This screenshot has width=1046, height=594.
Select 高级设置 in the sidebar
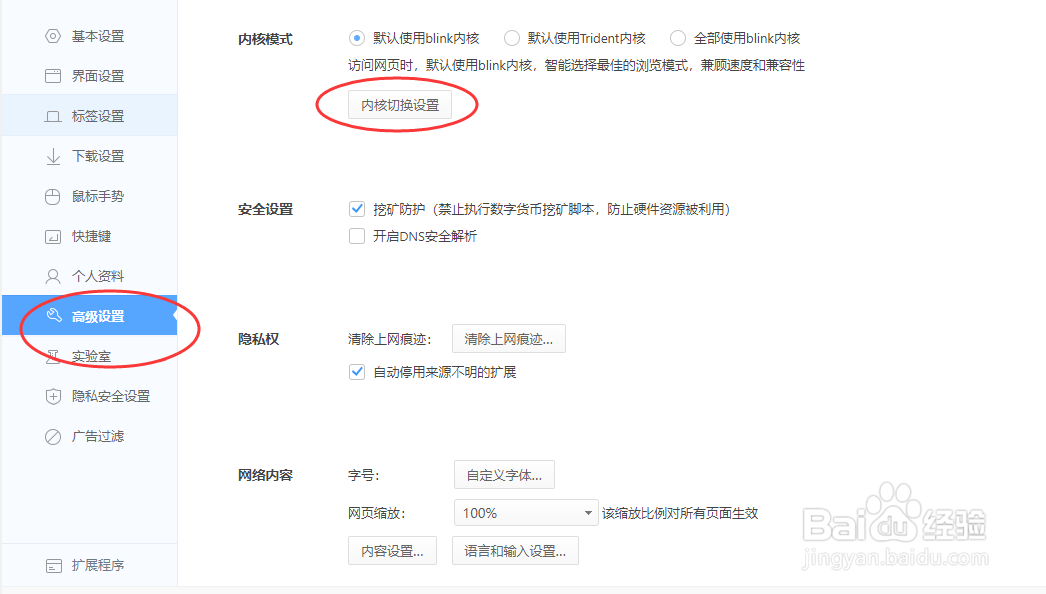coord(89,315)
